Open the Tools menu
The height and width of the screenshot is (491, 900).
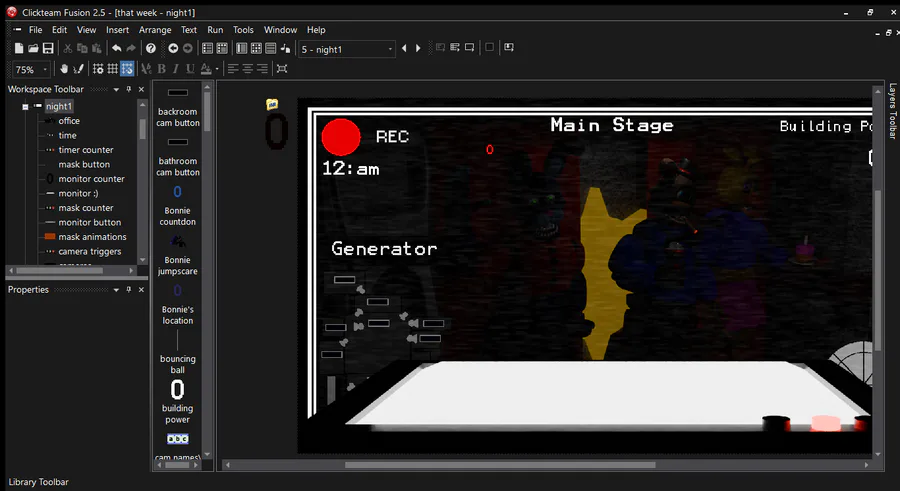243,30
